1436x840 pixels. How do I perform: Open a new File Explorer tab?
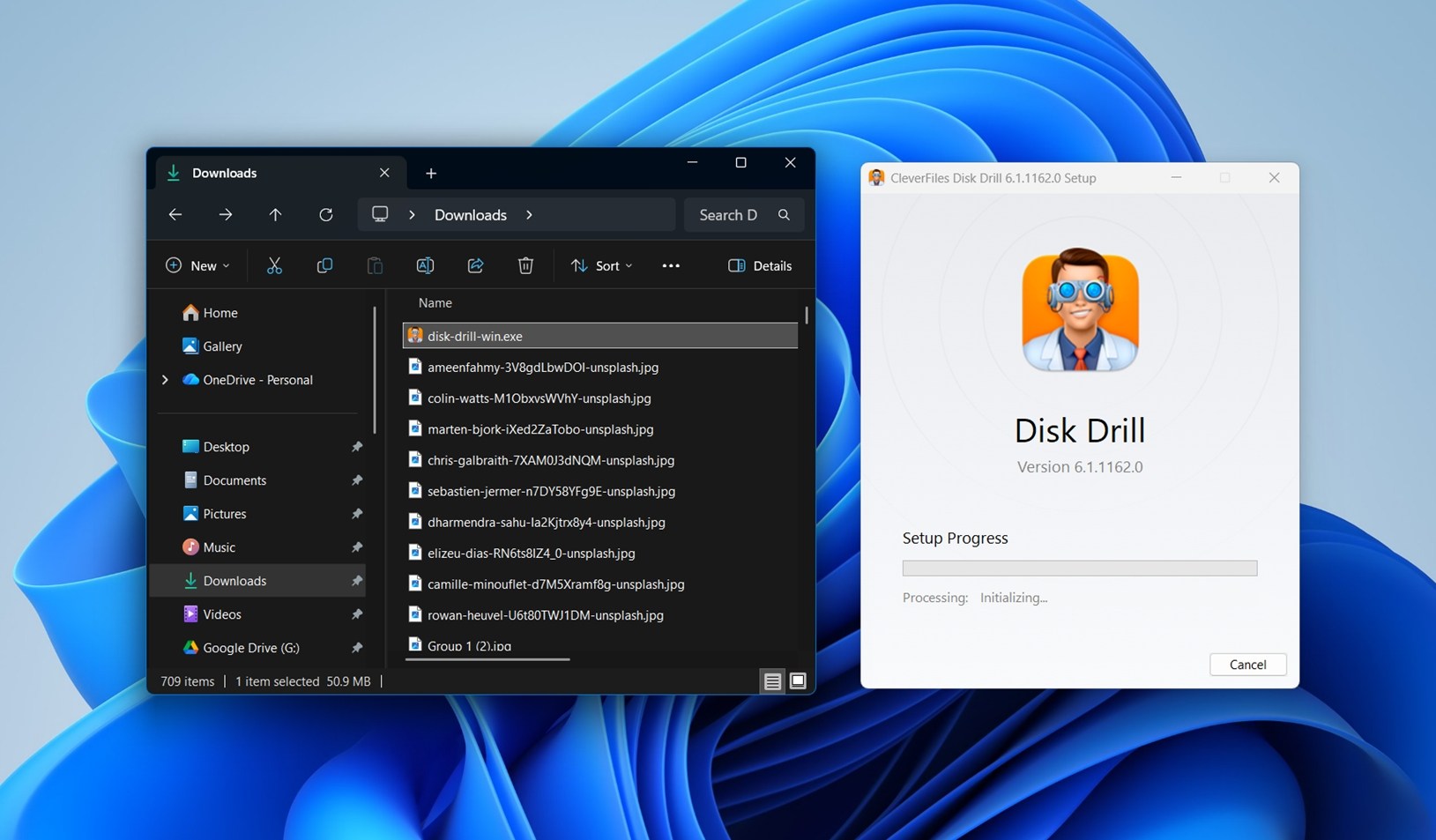(x=430, y=173)
